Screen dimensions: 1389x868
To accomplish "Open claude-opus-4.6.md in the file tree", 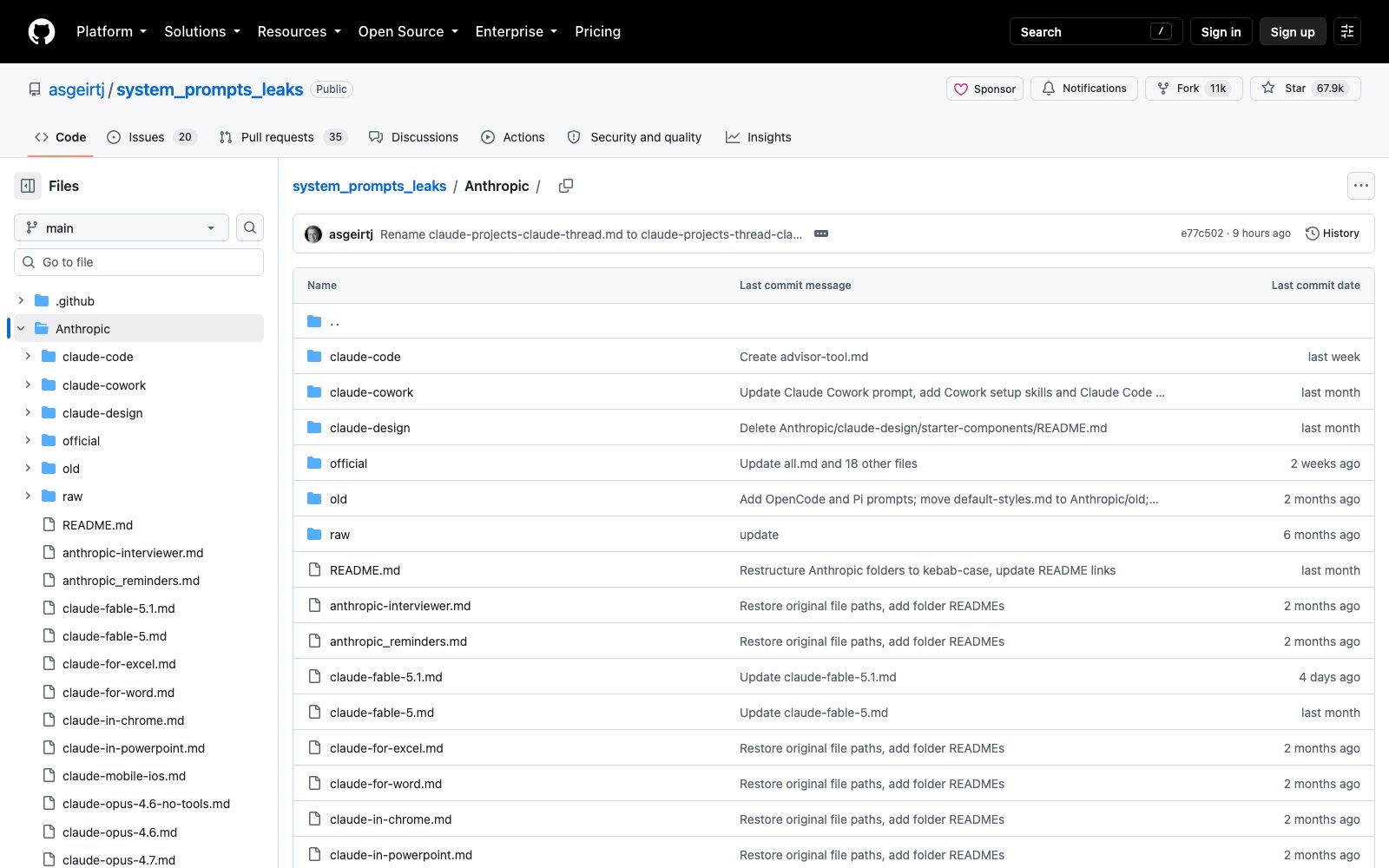I will coord(120,832).
